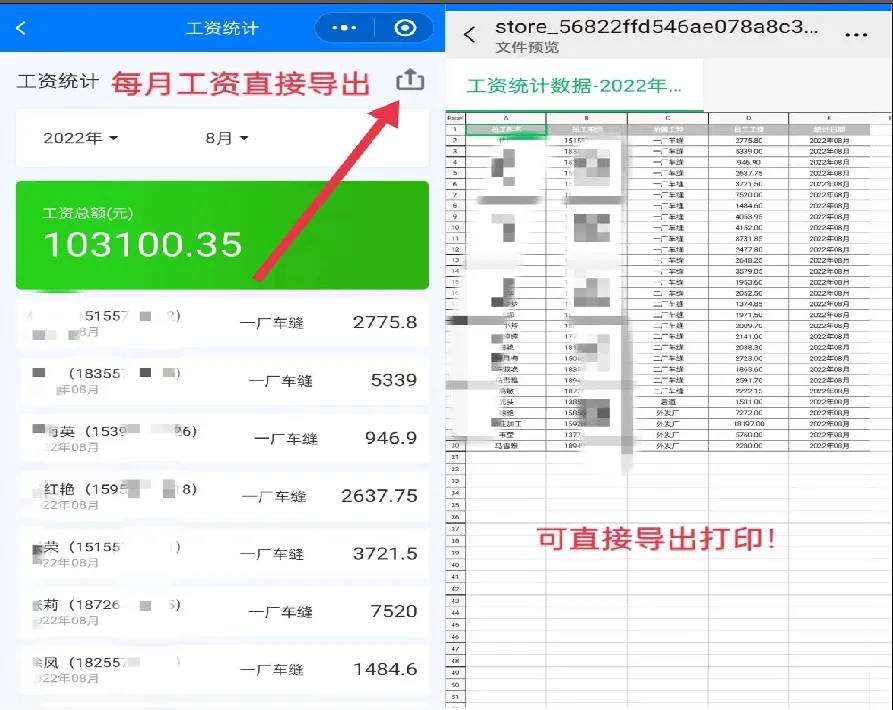Expand the 8月 month dropdown

coord(226,138)
